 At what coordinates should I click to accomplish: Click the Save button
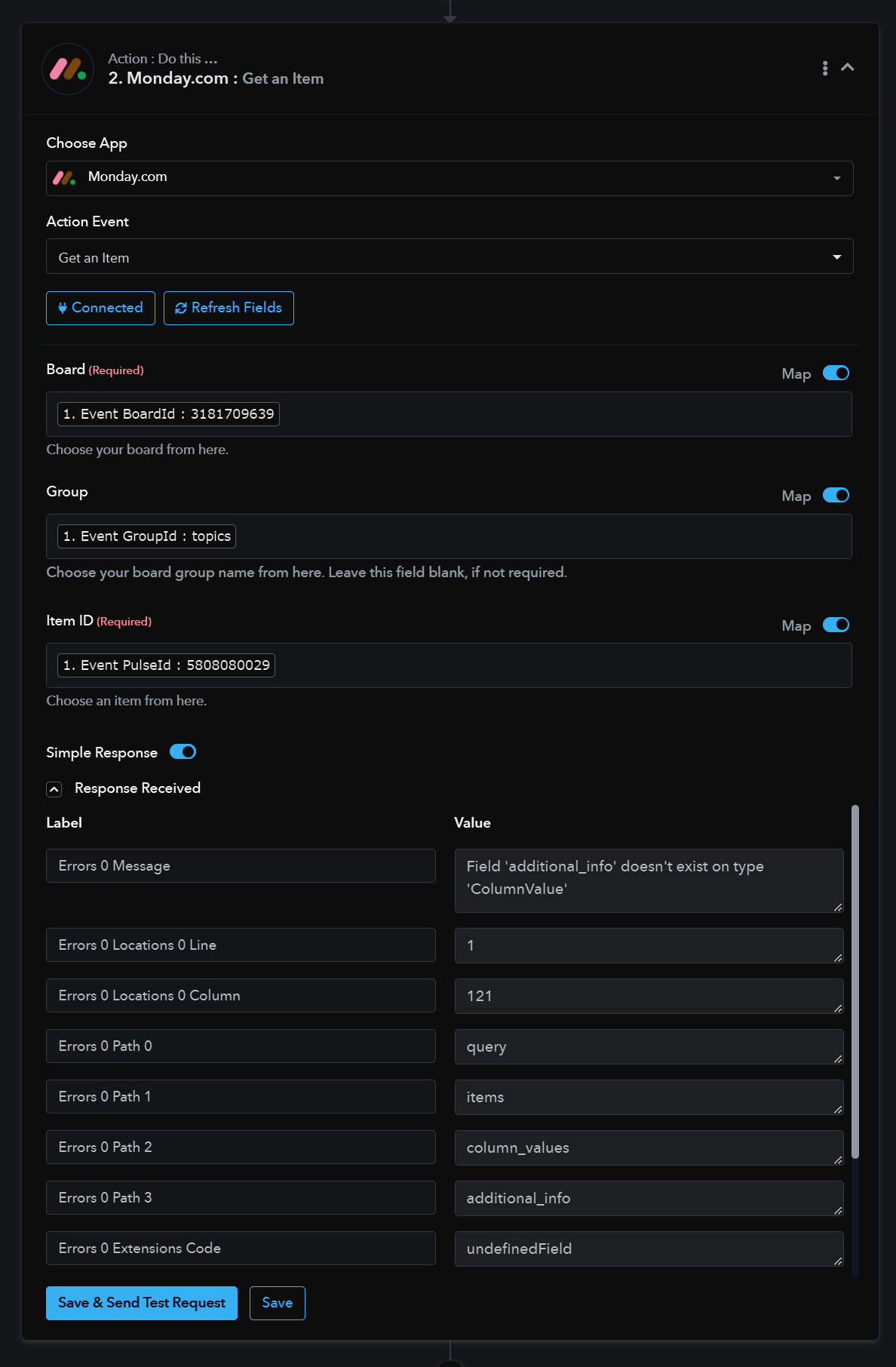coord(278,1304)
